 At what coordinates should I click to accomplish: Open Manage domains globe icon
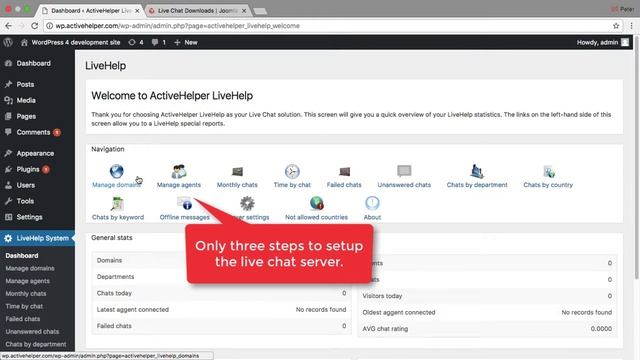[116, 171]
